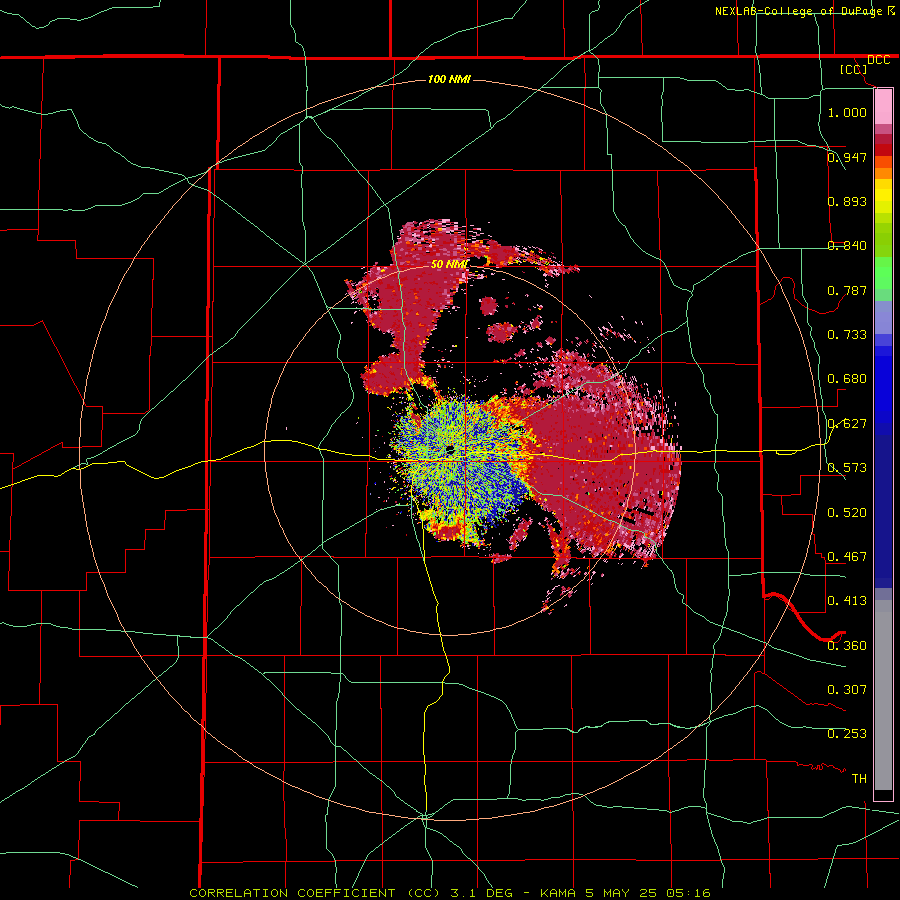Click the 0.627 legend value
The height and width of the screenshot is (900, 900).
point(847,424)
